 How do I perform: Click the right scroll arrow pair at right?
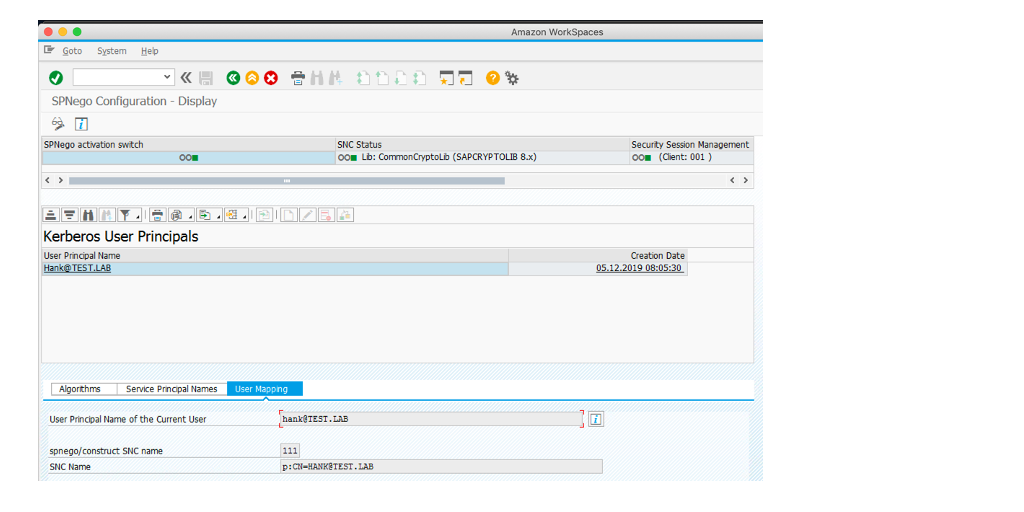[x=739, y=180]
